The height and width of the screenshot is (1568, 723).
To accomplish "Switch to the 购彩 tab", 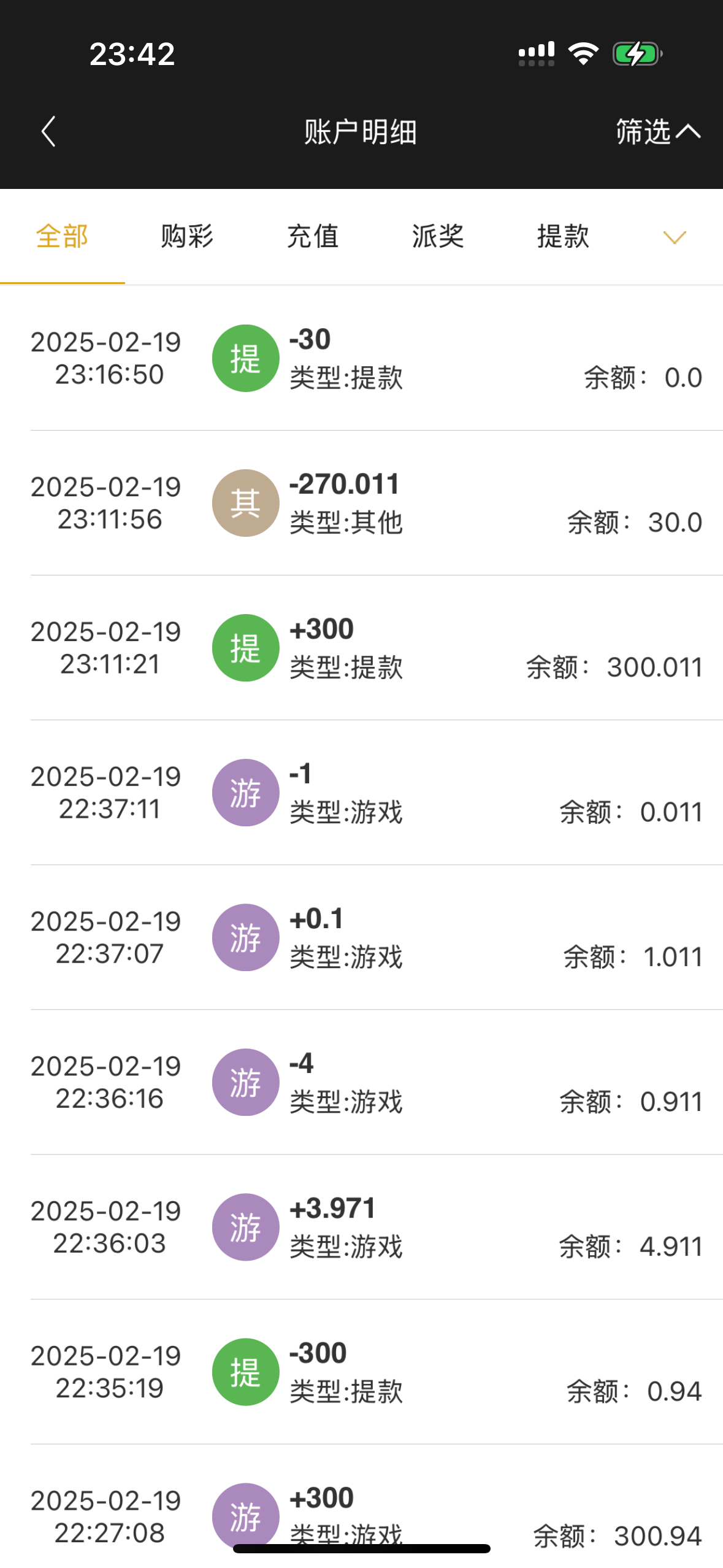I will pyautogui.click(x=187, y=237).
